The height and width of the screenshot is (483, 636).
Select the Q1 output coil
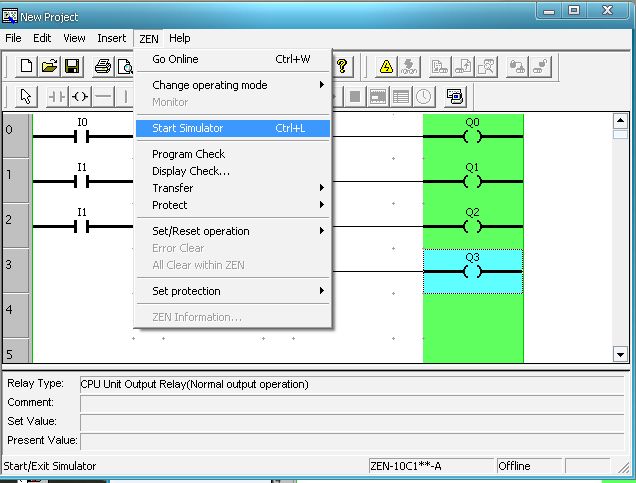(473, 181)
